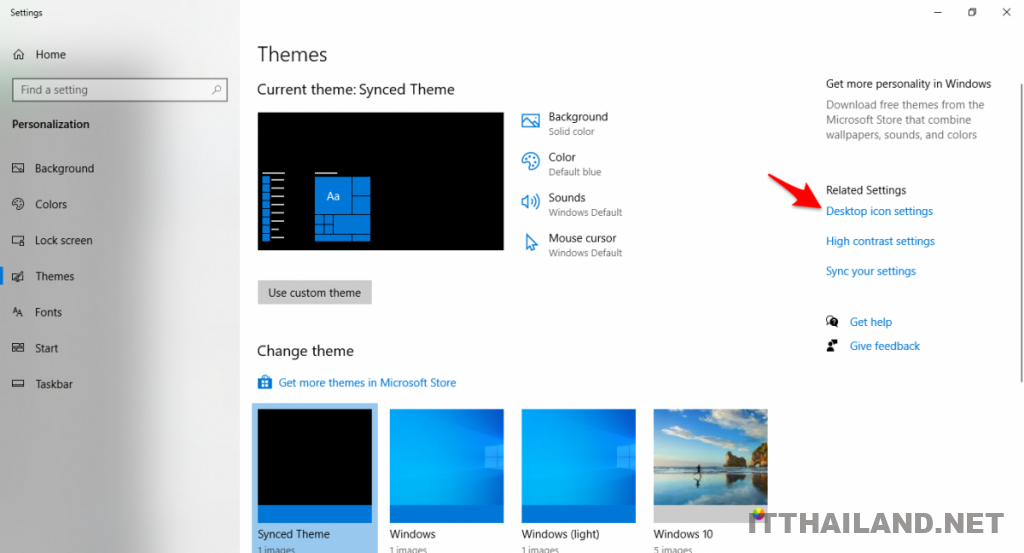Click the Sounds speaker icon
1024x553 pixels.
(x=530, y=202)
